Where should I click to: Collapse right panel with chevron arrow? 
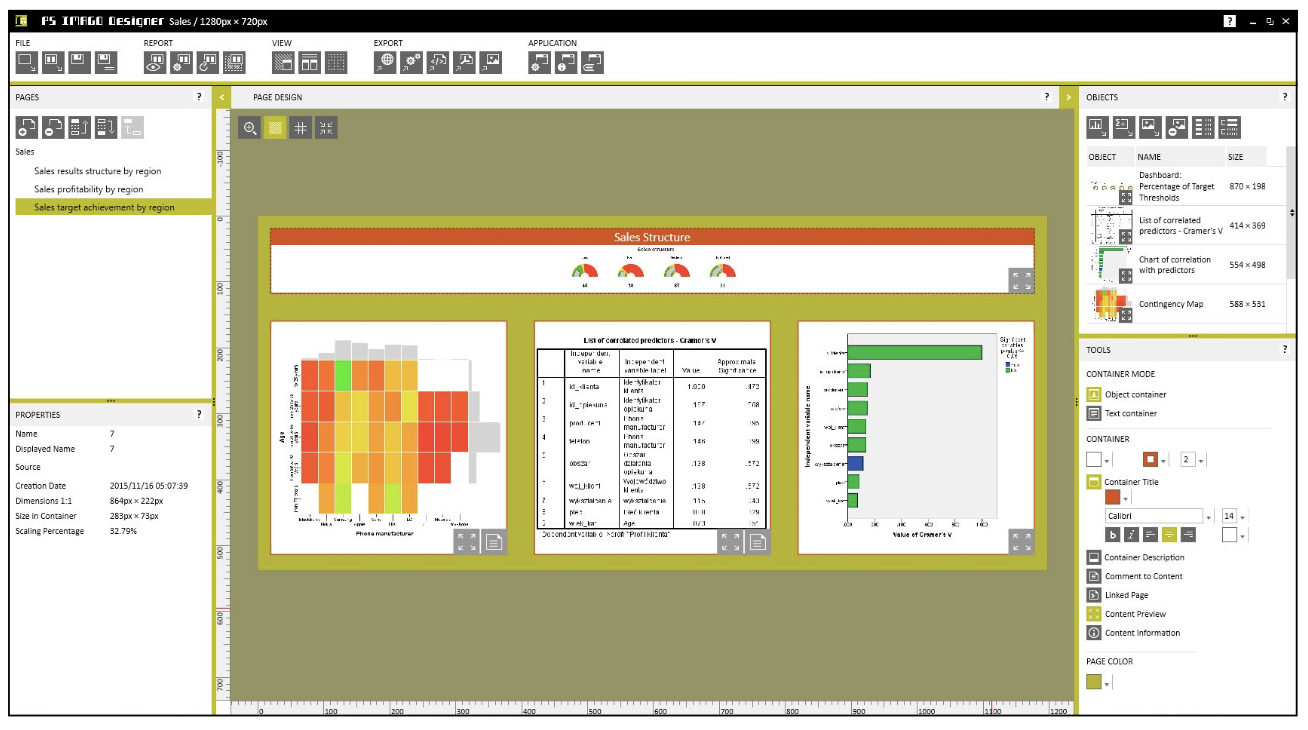coord(1067,97)
